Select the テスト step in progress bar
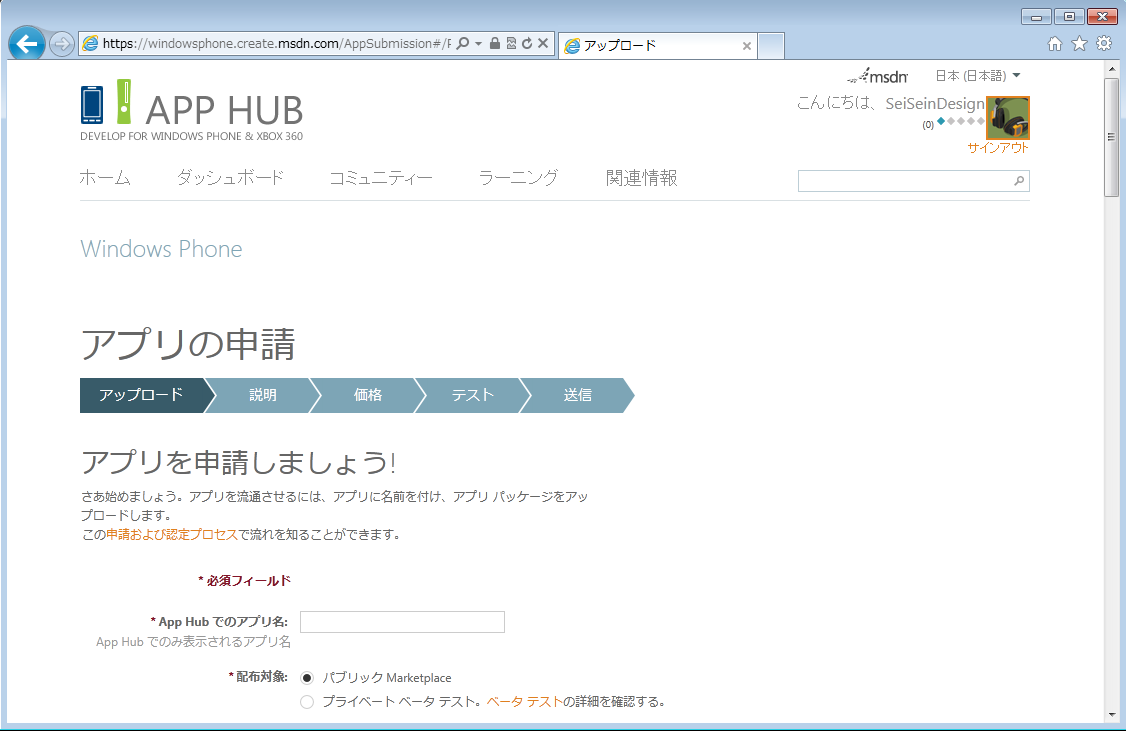1126x731 pixels. pyautogui.click(x=473, y=395)
